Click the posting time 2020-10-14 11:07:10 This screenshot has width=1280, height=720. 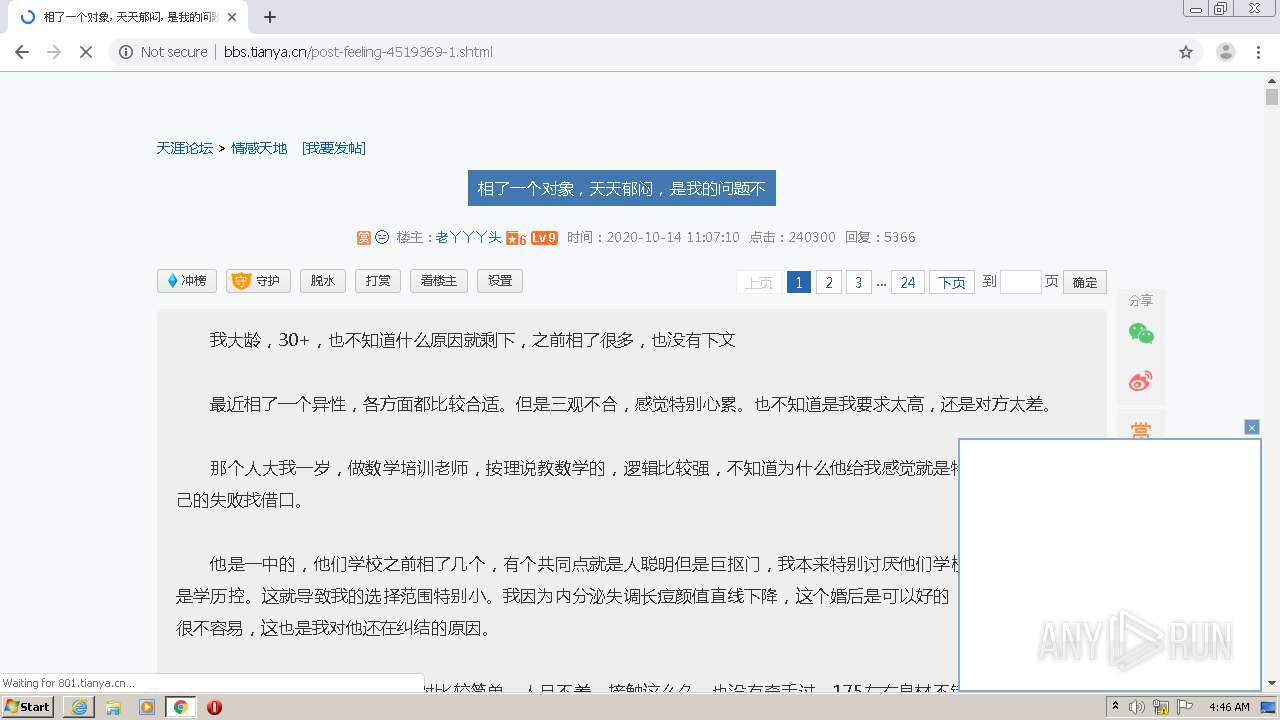pos(673,237)
